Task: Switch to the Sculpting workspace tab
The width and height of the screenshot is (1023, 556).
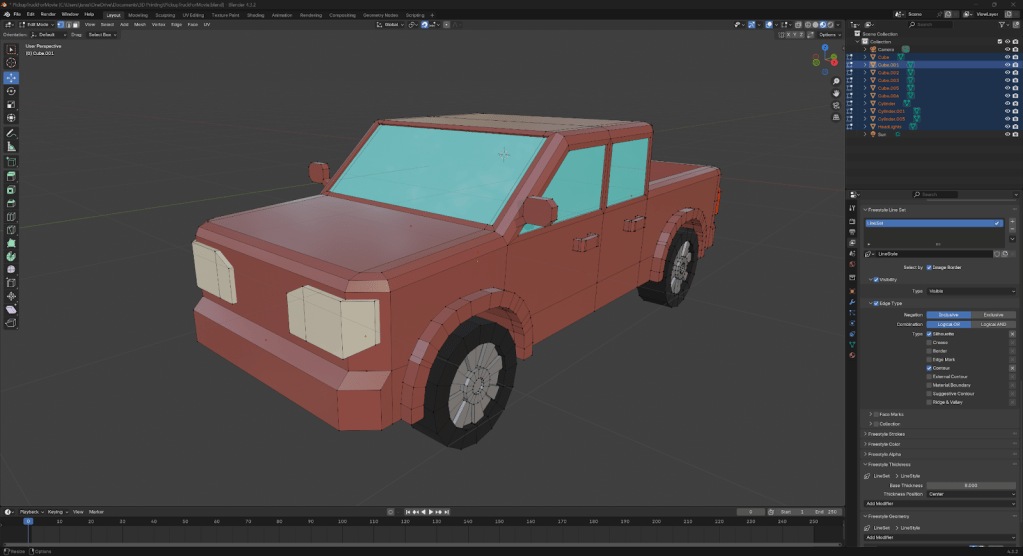Action: [x=164, y=15]
